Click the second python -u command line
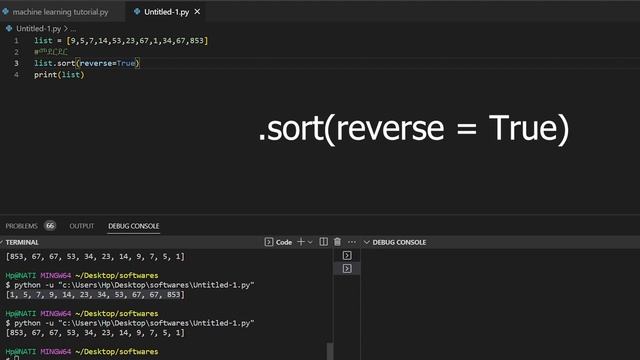Viewport: 640px width, 360px height. coord(130,323)
